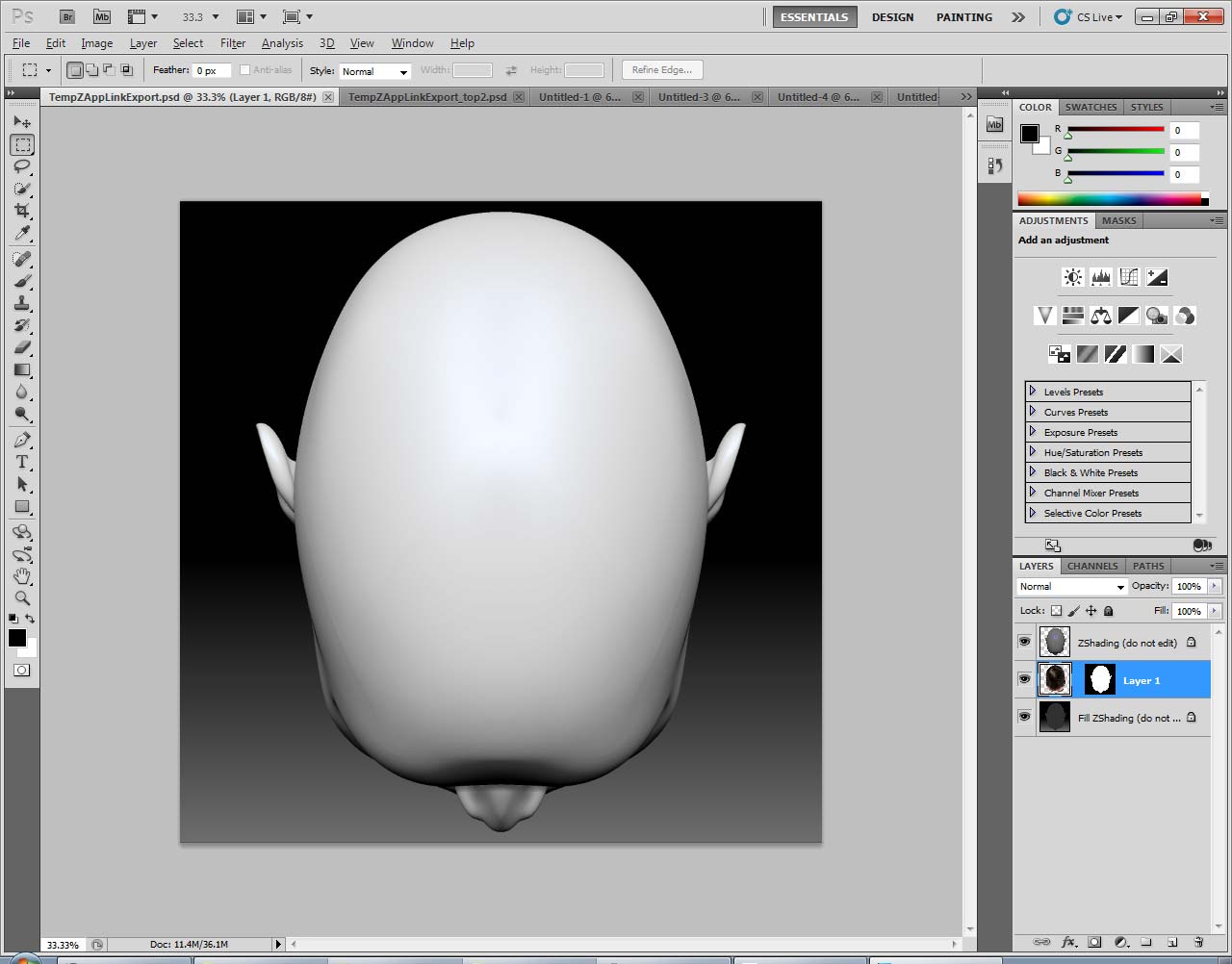This screenshot has width=1232, height=964.
Task: Open the Style dropdown set to Normal
Action: (x=374, y=71)
